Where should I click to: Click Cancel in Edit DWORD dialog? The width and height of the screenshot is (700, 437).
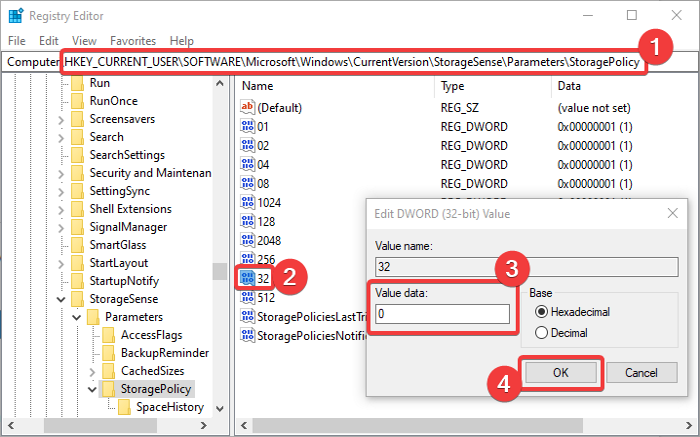pyautogui.click(x=642, y=372)
